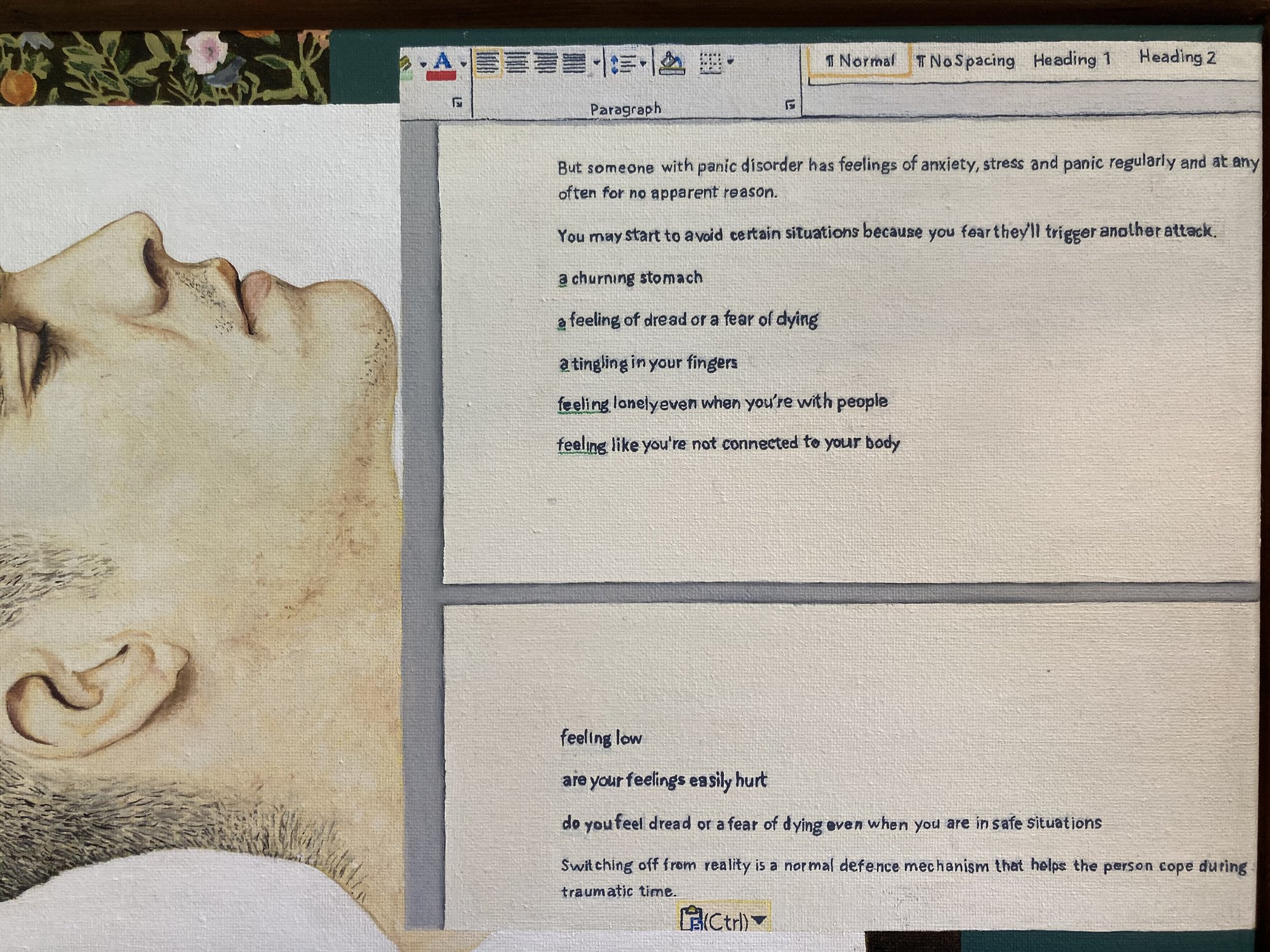
Task: Apply the Heading 1 style
Action: click(x=1071, y=60)
